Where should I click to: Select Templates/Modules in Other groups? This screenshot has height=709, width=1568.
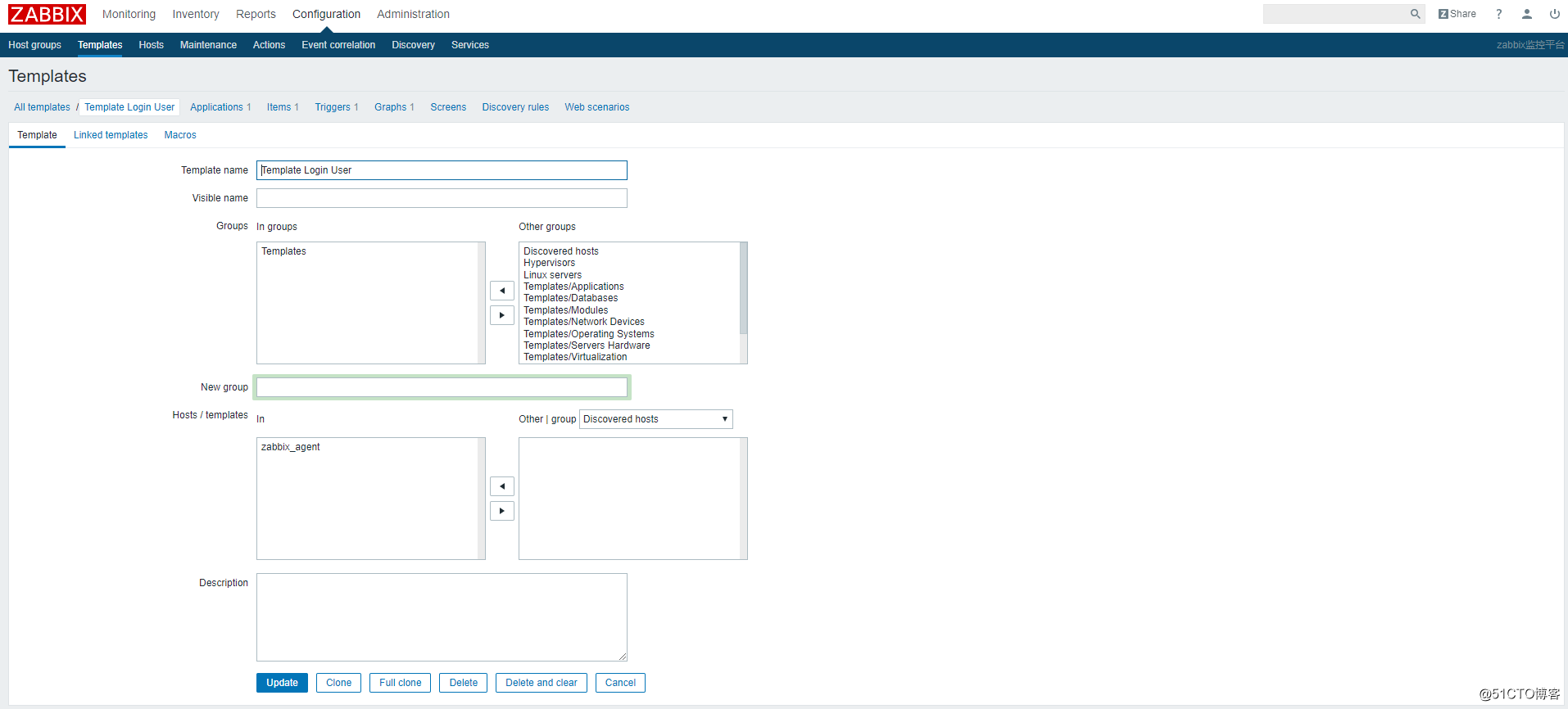pyautogui.click(x=565, y=310)
